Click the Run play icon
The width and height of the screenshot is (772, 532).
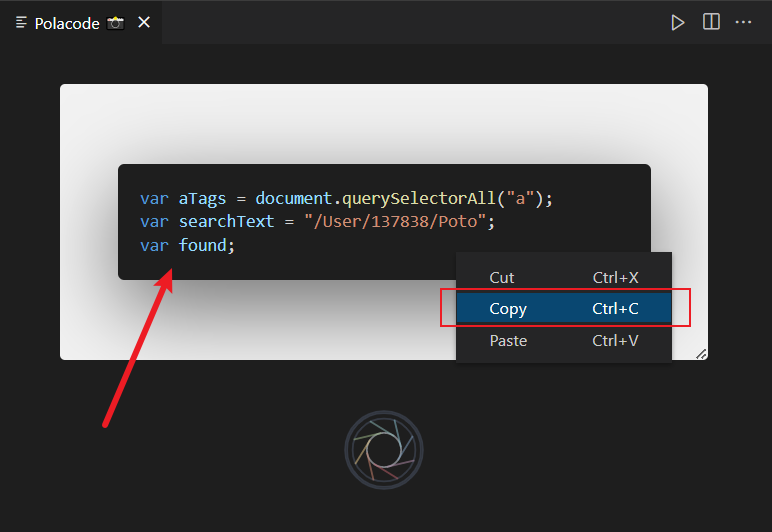point(678,22)
